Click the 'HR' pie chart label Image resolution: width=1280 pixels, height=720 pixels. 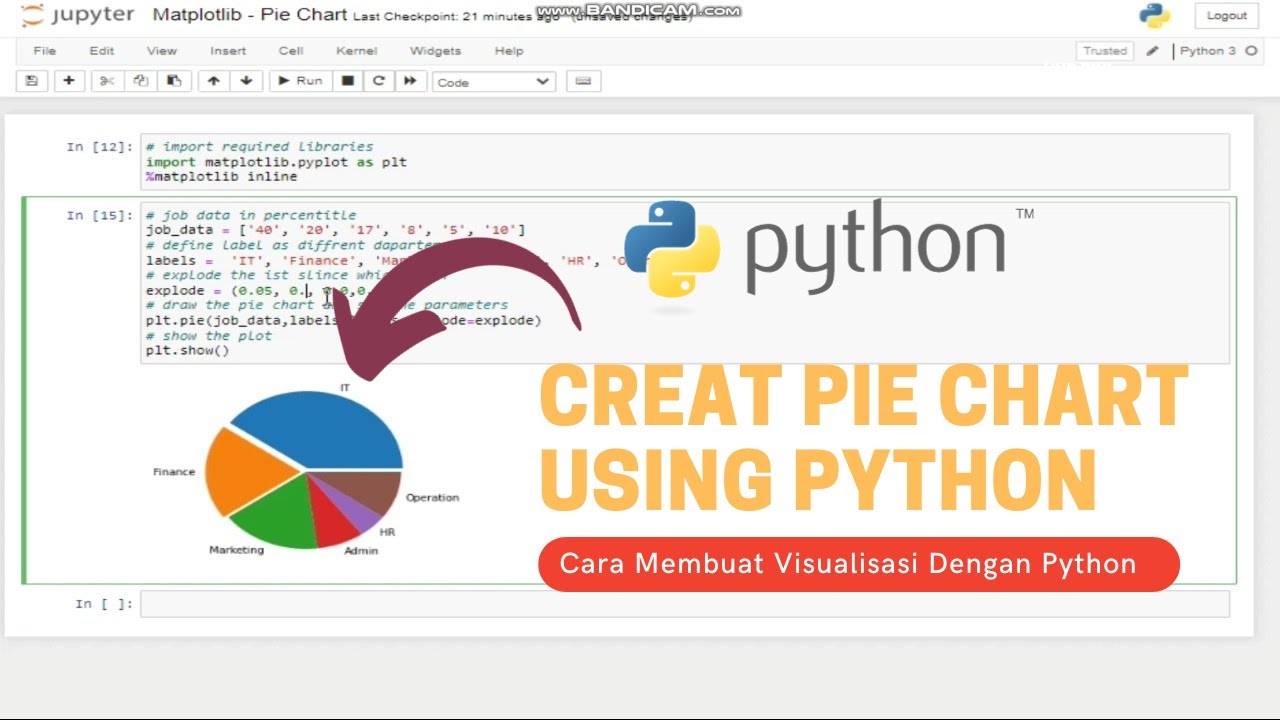(387, 532)
